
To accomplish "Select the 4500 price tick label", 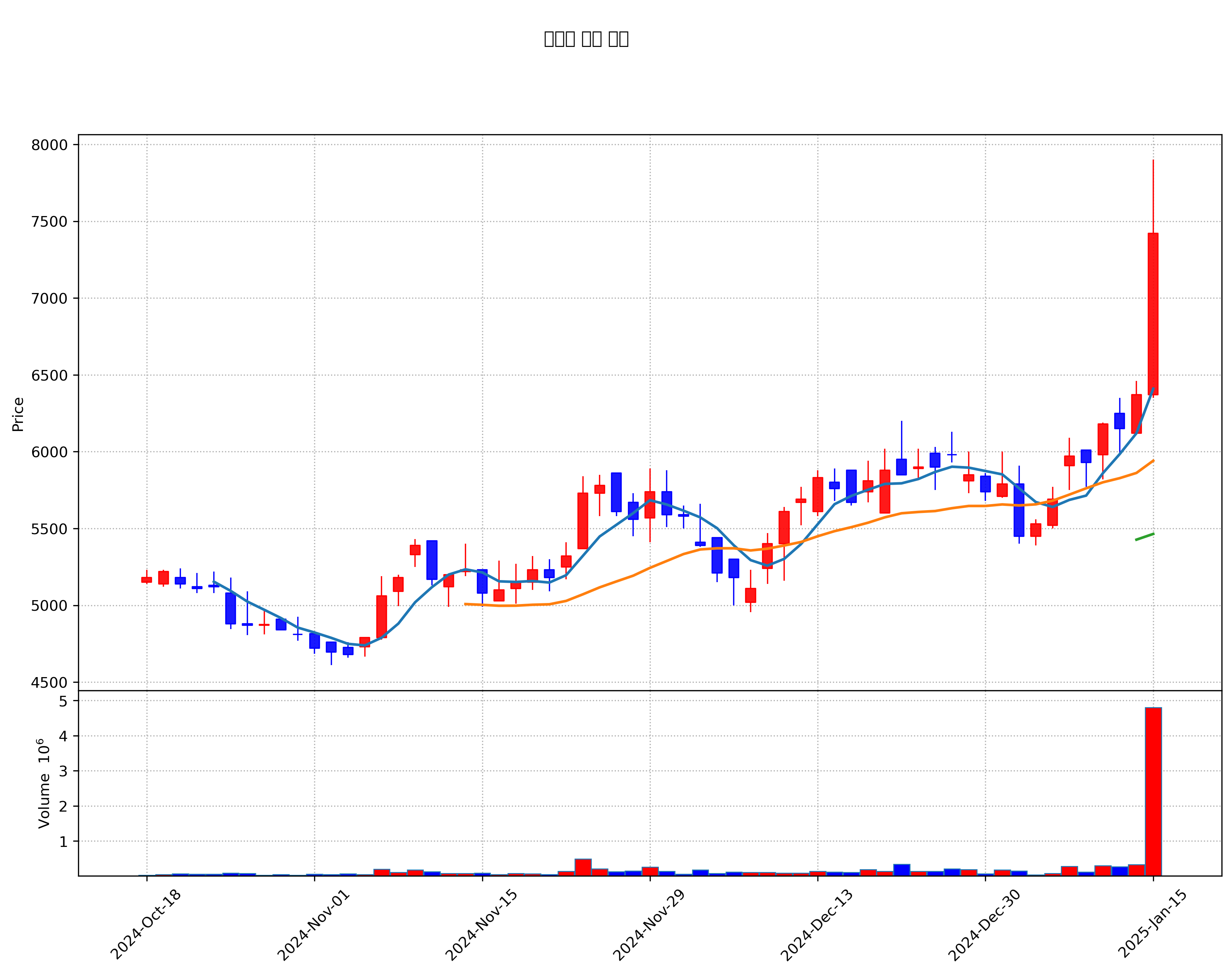I will 50,683.
